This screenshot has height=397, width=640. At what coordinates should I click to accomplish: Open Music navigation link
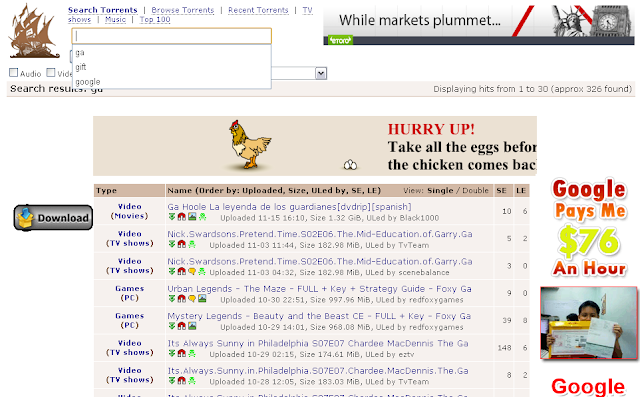(x=116, y=20)
